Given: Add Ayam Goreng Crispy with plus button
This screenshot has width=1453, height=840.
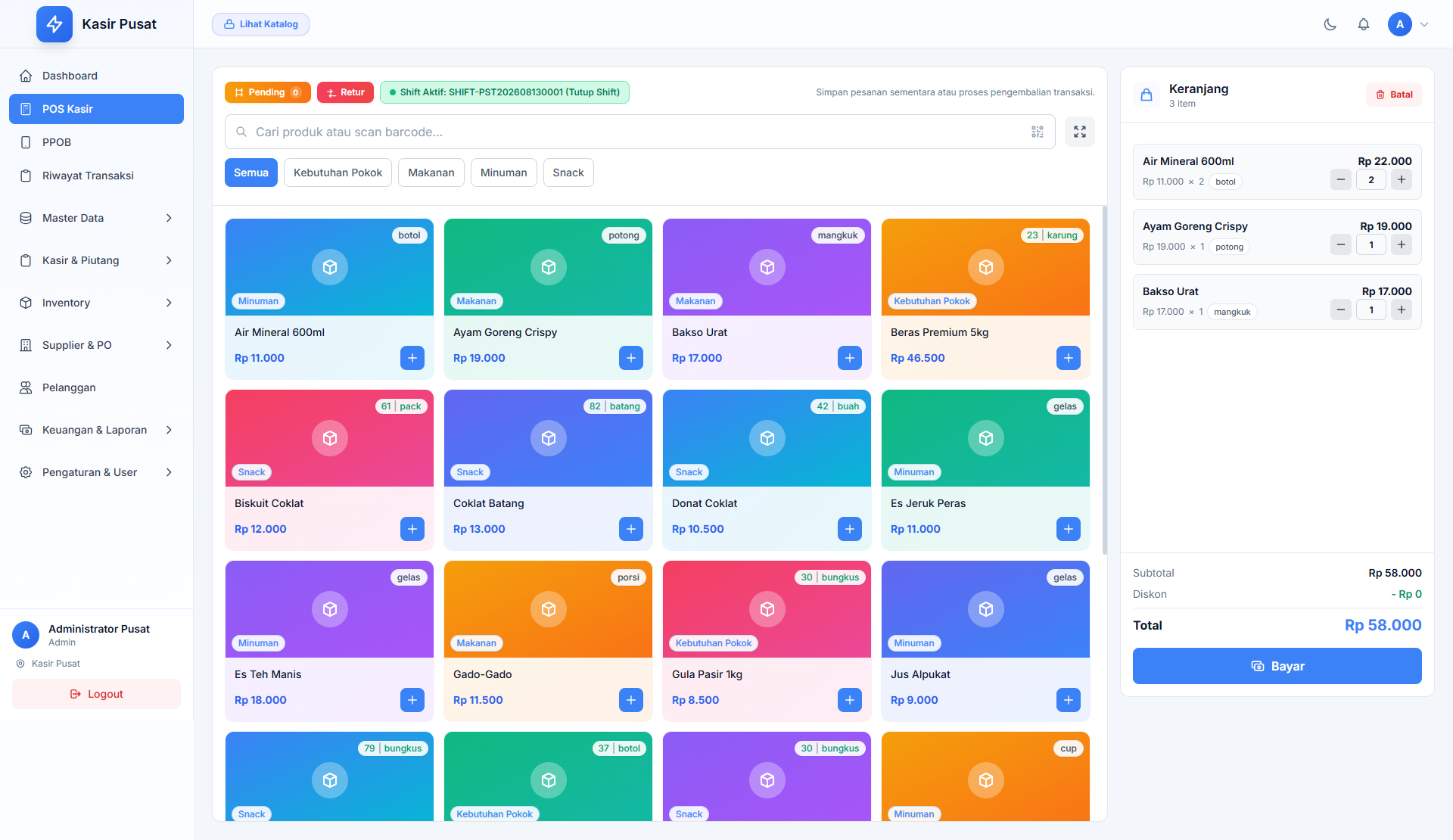Looking at the screenshot, I should click(631, 358).
